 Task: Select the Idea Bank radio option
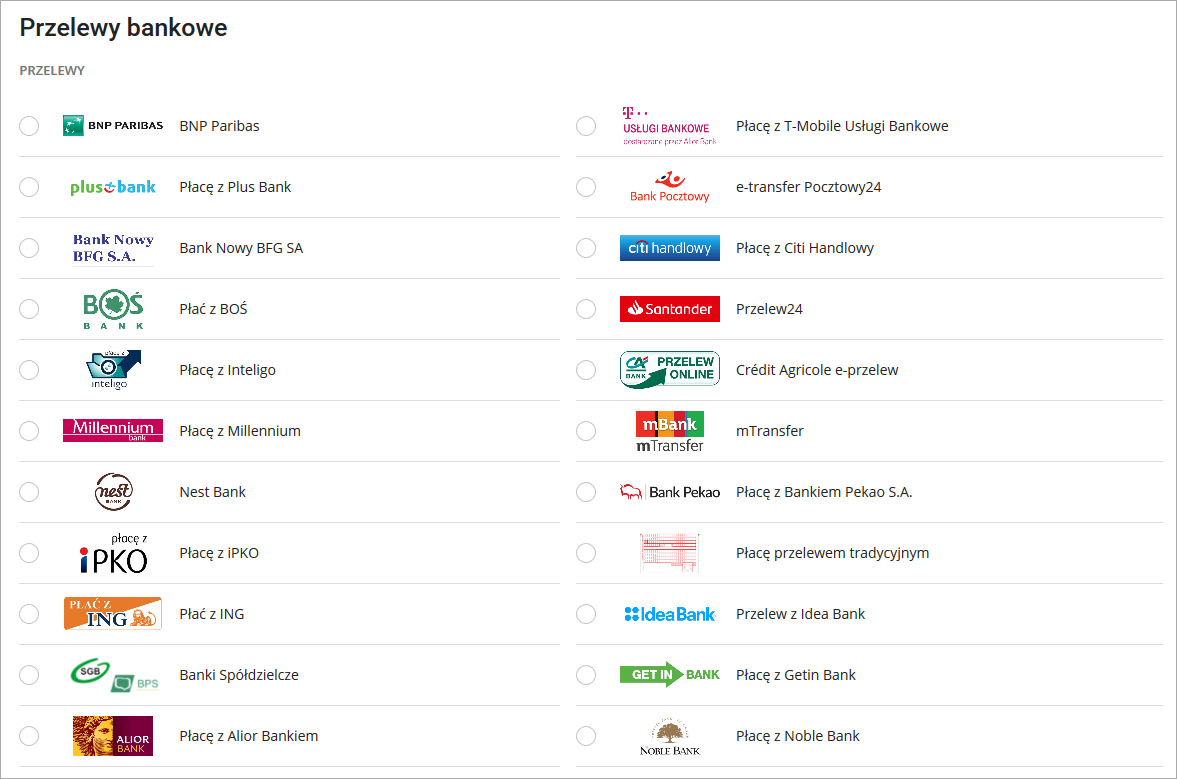coord(586,614)
